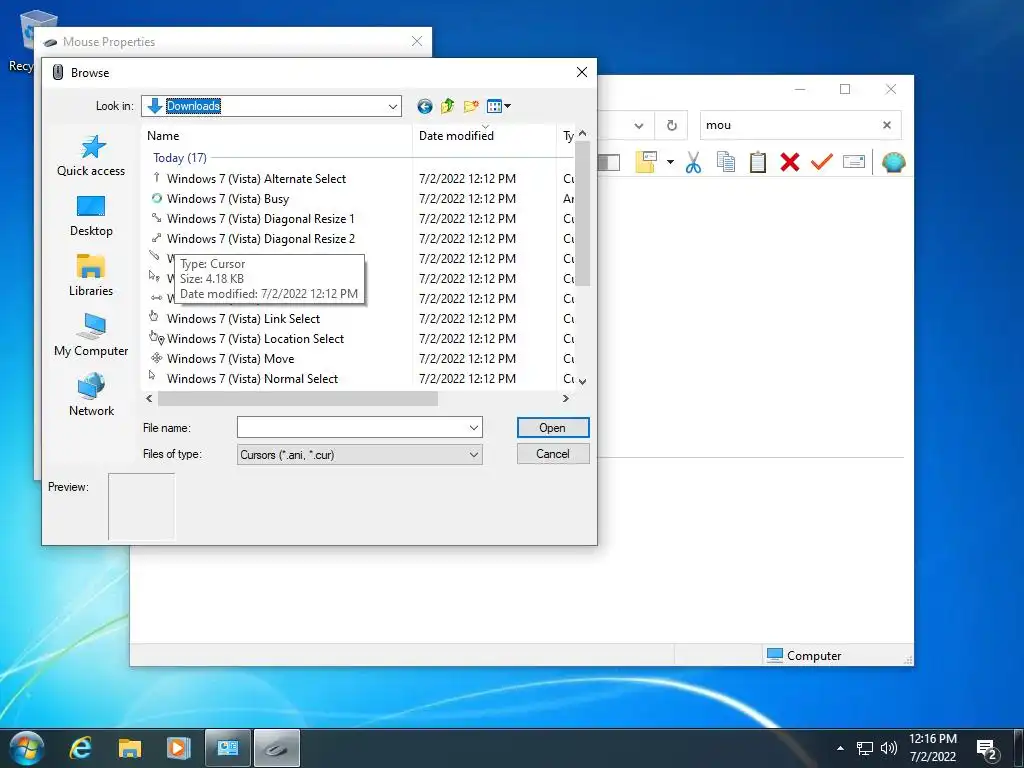Open File Explorer from taskbar
Viewport: 1024px width, 768px height.
(129, 748)
